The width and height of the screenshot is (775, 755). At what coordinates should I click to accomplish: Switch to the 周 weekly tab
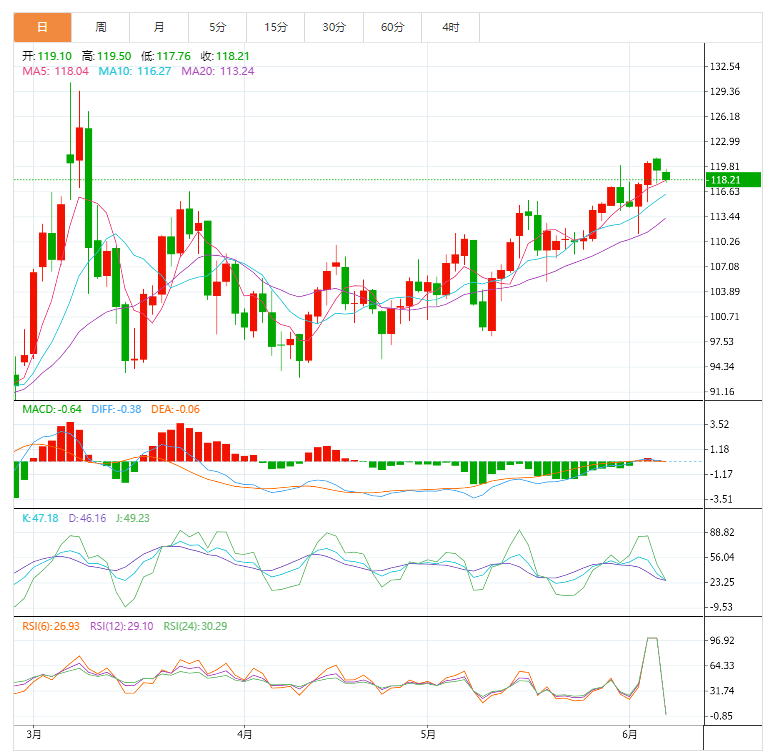pos(101,27)
